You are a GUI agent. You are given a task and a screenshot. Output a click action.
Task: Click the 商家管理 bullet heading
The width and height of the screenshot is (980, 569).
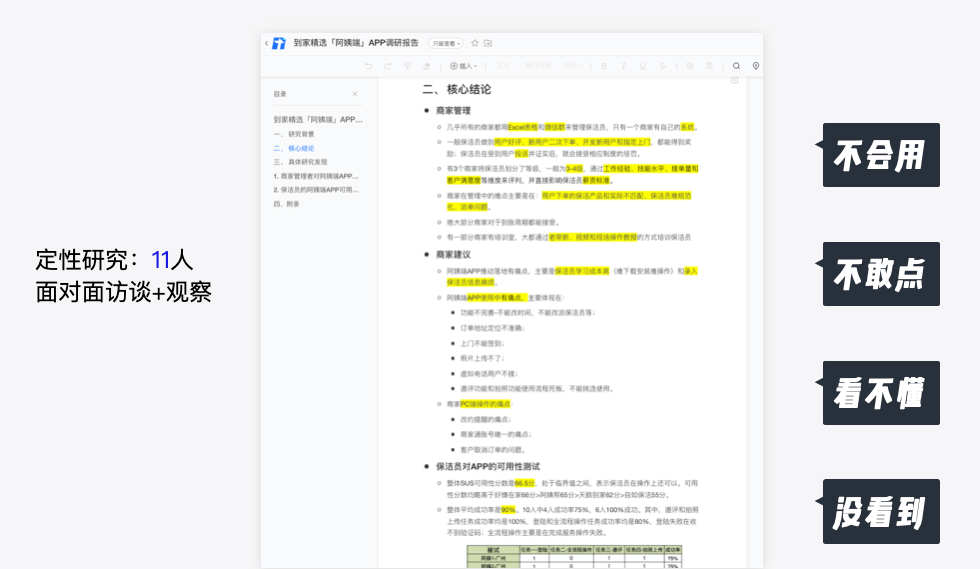pyautogui.click(x=453, y=111)
